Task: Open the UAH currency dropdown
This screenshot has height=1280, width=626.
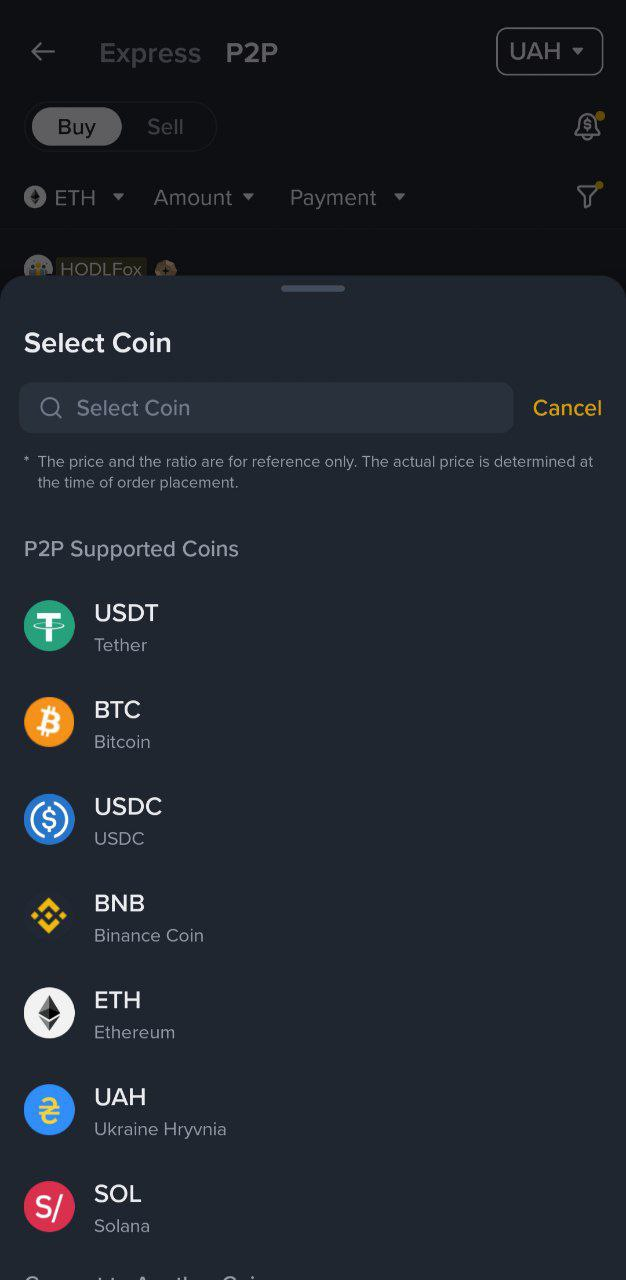Action: (549, 52)
